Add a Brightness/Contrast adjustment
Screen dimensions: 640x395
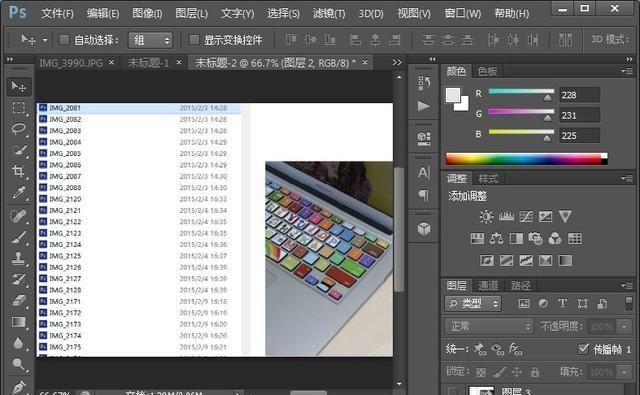click(486, 216)
